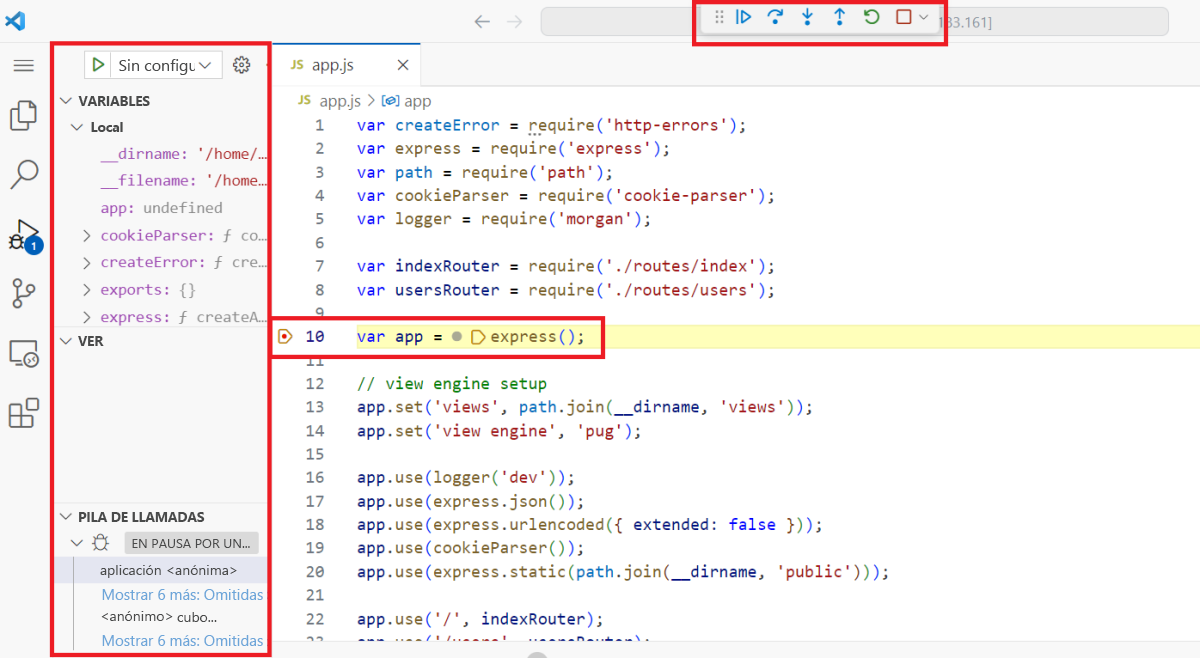This screenshot has height=658, width=1200.
Task: Open the Explorer view icon
Action: coord(23,116)
